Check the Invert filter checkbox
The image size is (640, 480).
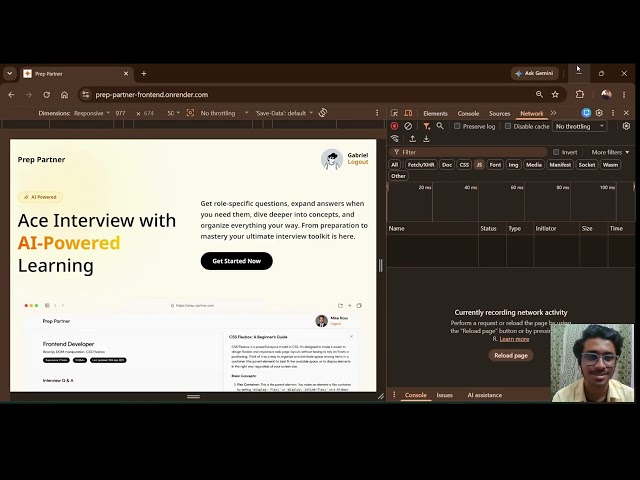pos(556,152)
